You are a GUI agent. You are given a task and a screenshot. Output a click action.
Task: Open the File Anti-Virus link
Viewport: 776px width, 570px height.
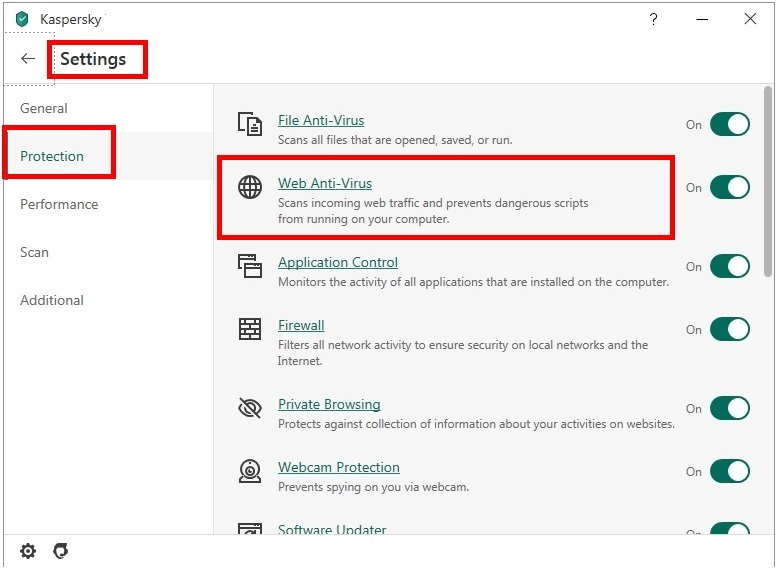(x=321, y=120)
